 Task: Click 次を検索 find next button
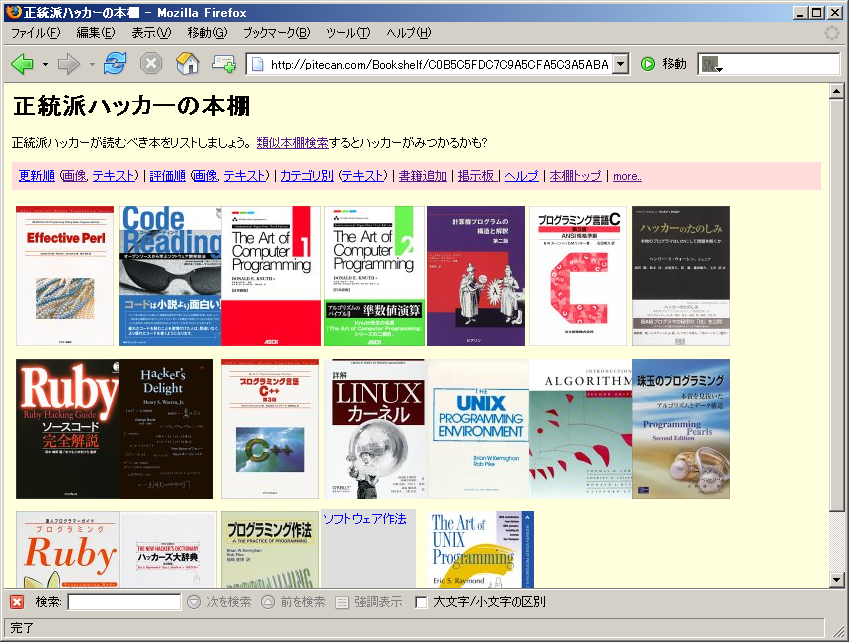(x=219, y=602)
